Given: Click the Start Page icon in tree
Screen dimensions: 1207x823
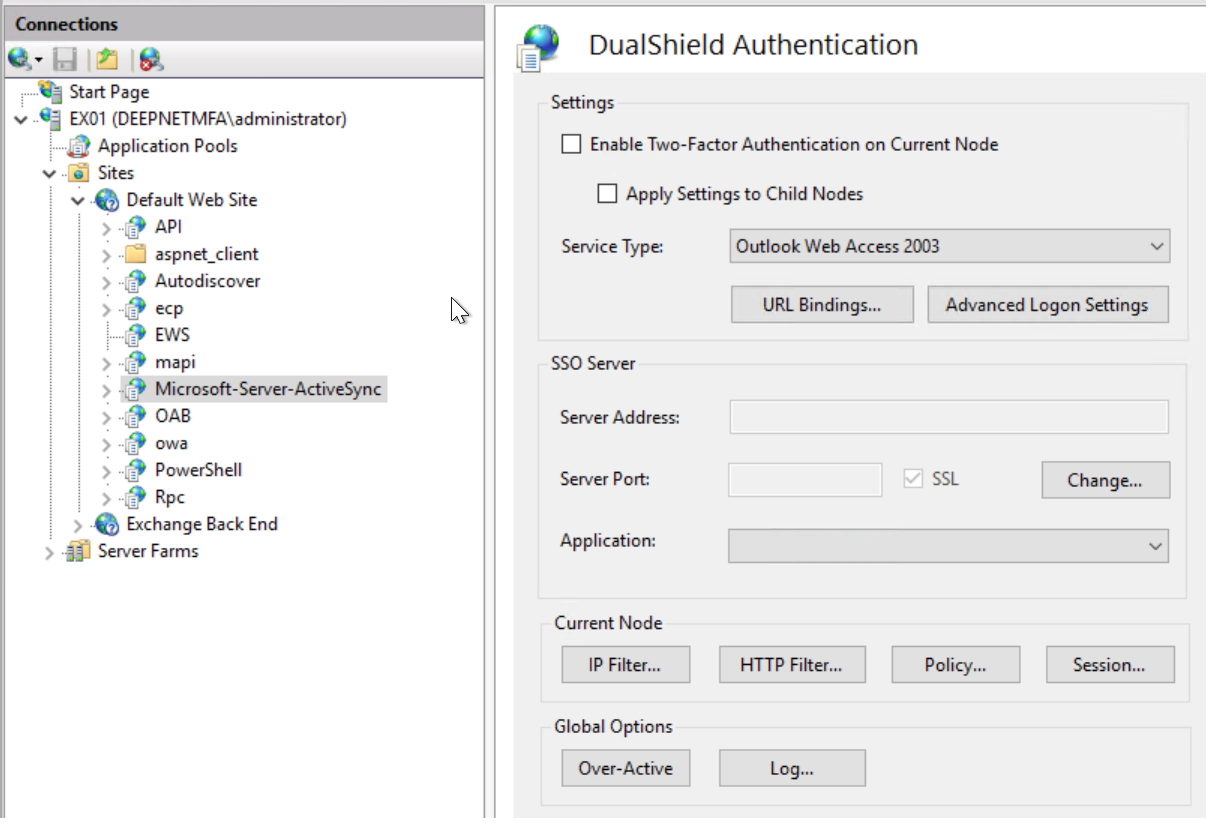Looking at the screenshot, I should [x=50, y=92].
